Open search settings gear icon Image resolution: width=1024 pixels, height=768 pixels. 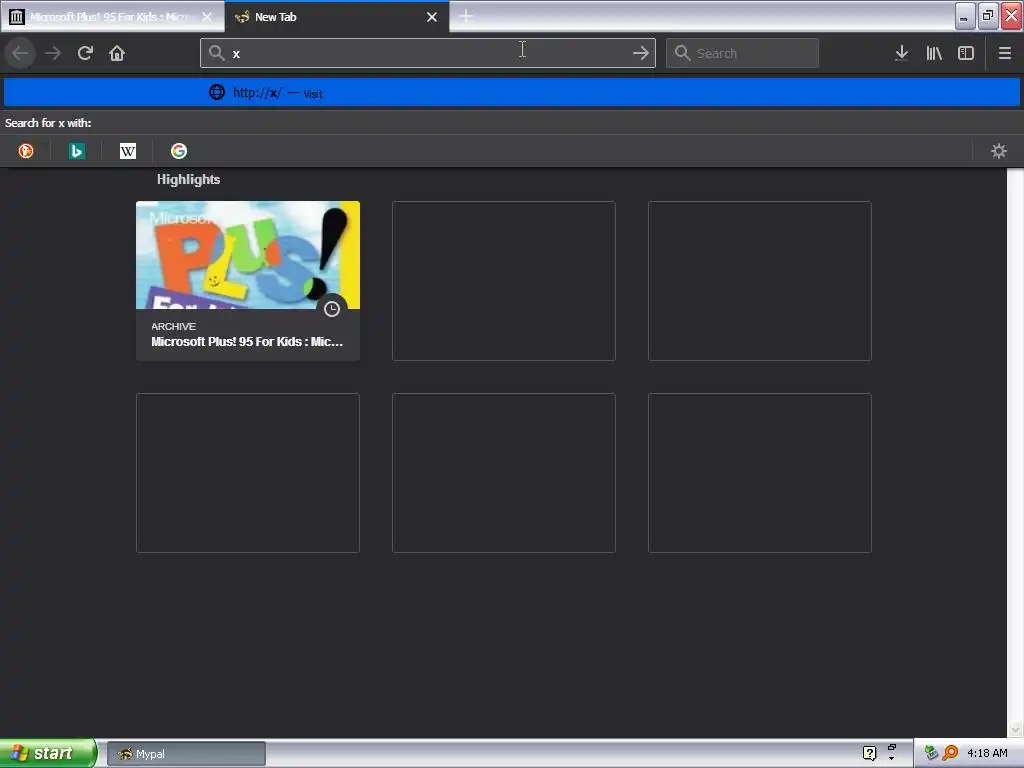pyautogui.click(x=999, y=152)
